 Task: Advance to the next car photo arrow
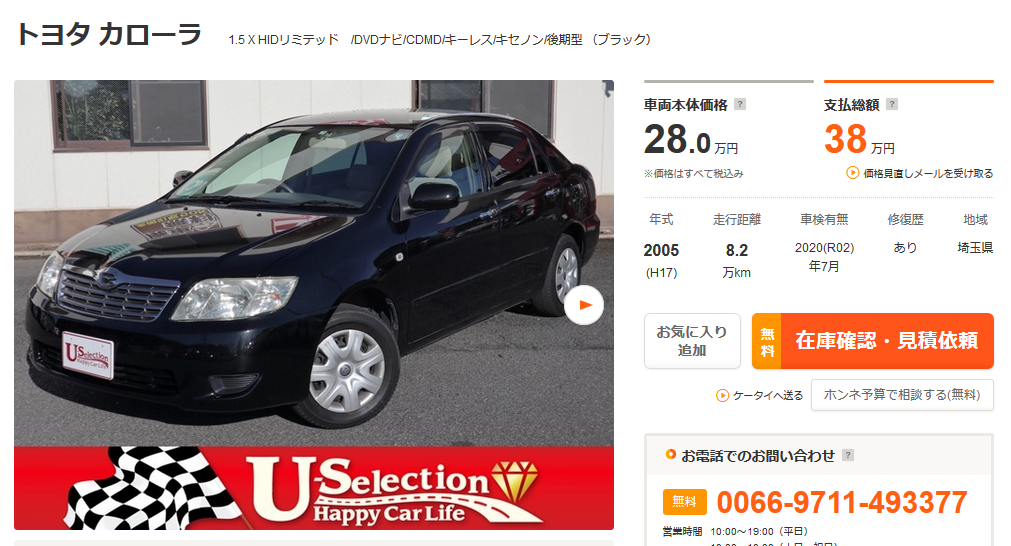[584, 305]
